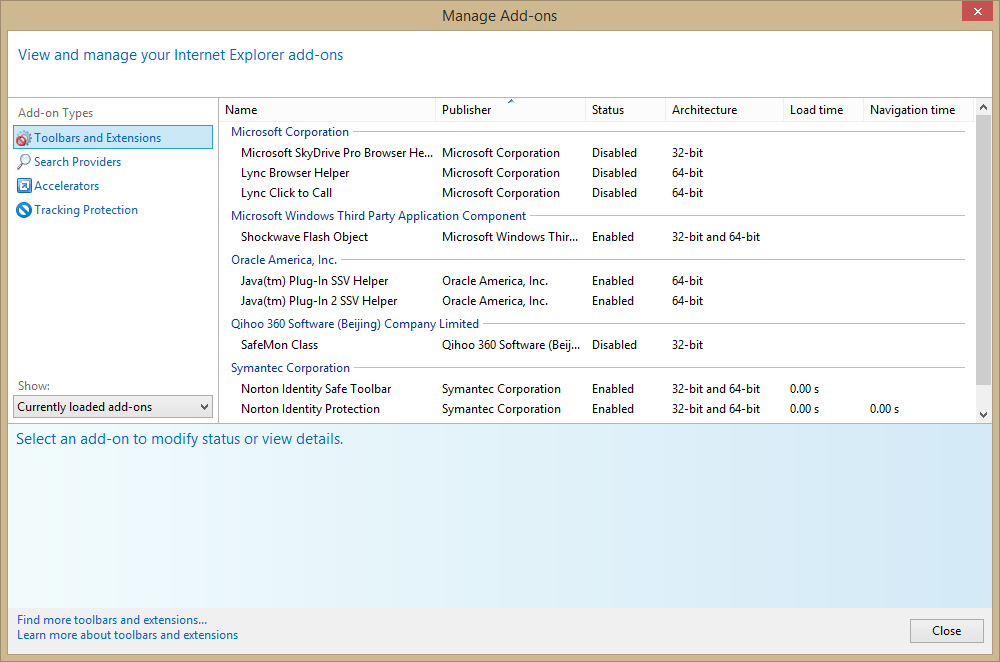Close the Manage Add-ons window
Image resolution: width=1000 pixels, height=662 pixels.
[978, 11]
